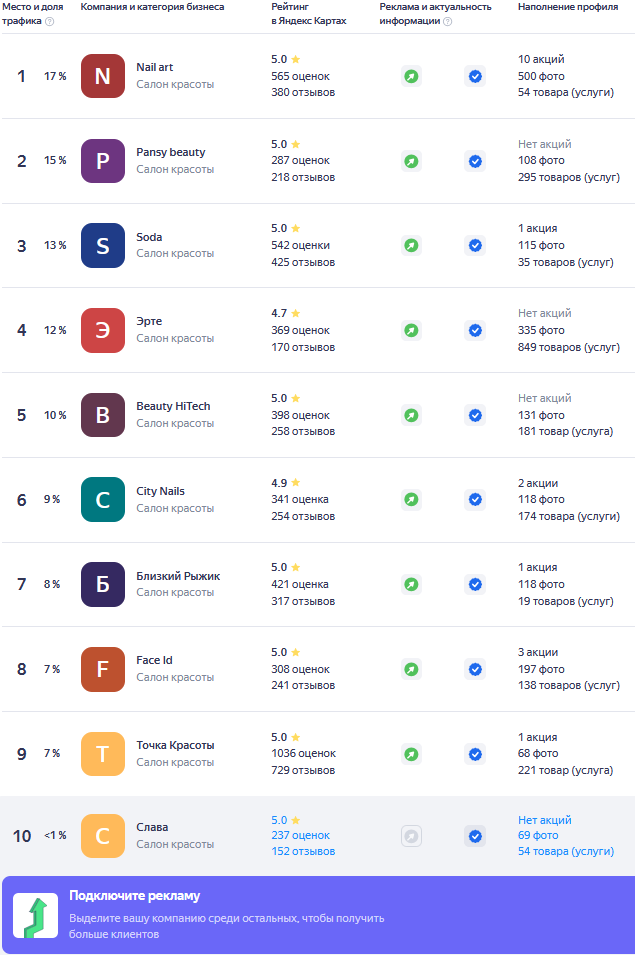Select the Soda blue S logo
Viewport: 635px width, 955px height.
[103, 245]
